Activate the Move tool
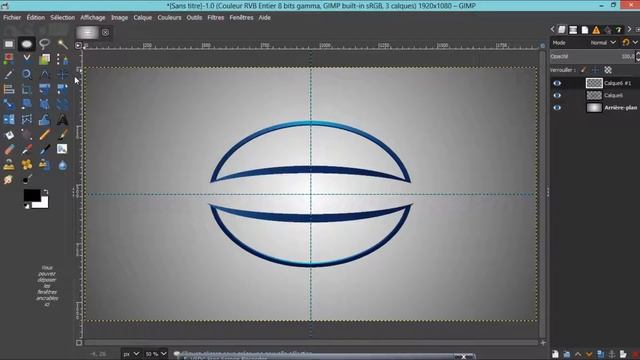This screenshot has height=360, width=640. coord(62,74)
